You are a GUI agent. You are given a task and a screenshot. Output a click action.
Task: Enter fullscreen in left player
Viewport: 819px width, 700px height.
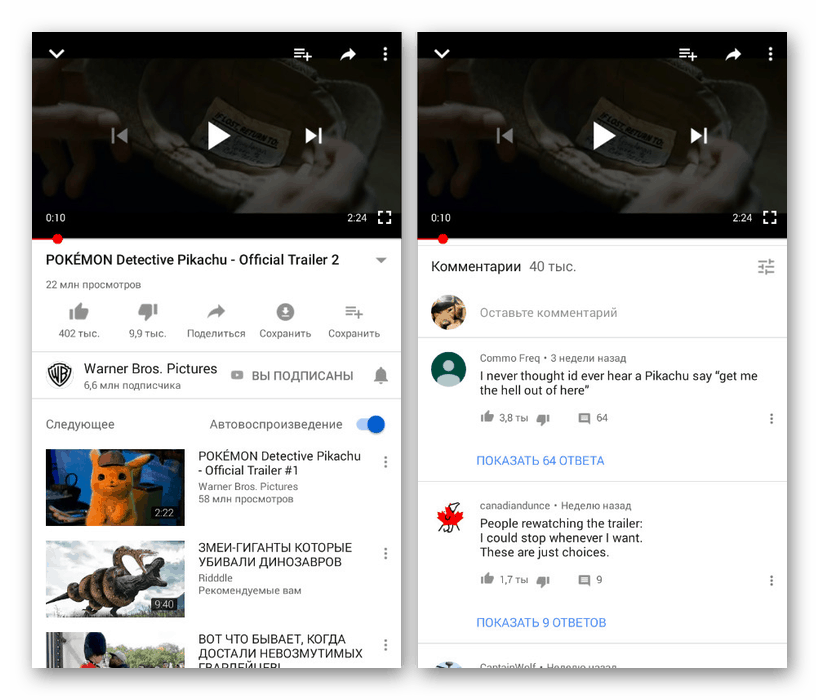click(x=384, y=218)
